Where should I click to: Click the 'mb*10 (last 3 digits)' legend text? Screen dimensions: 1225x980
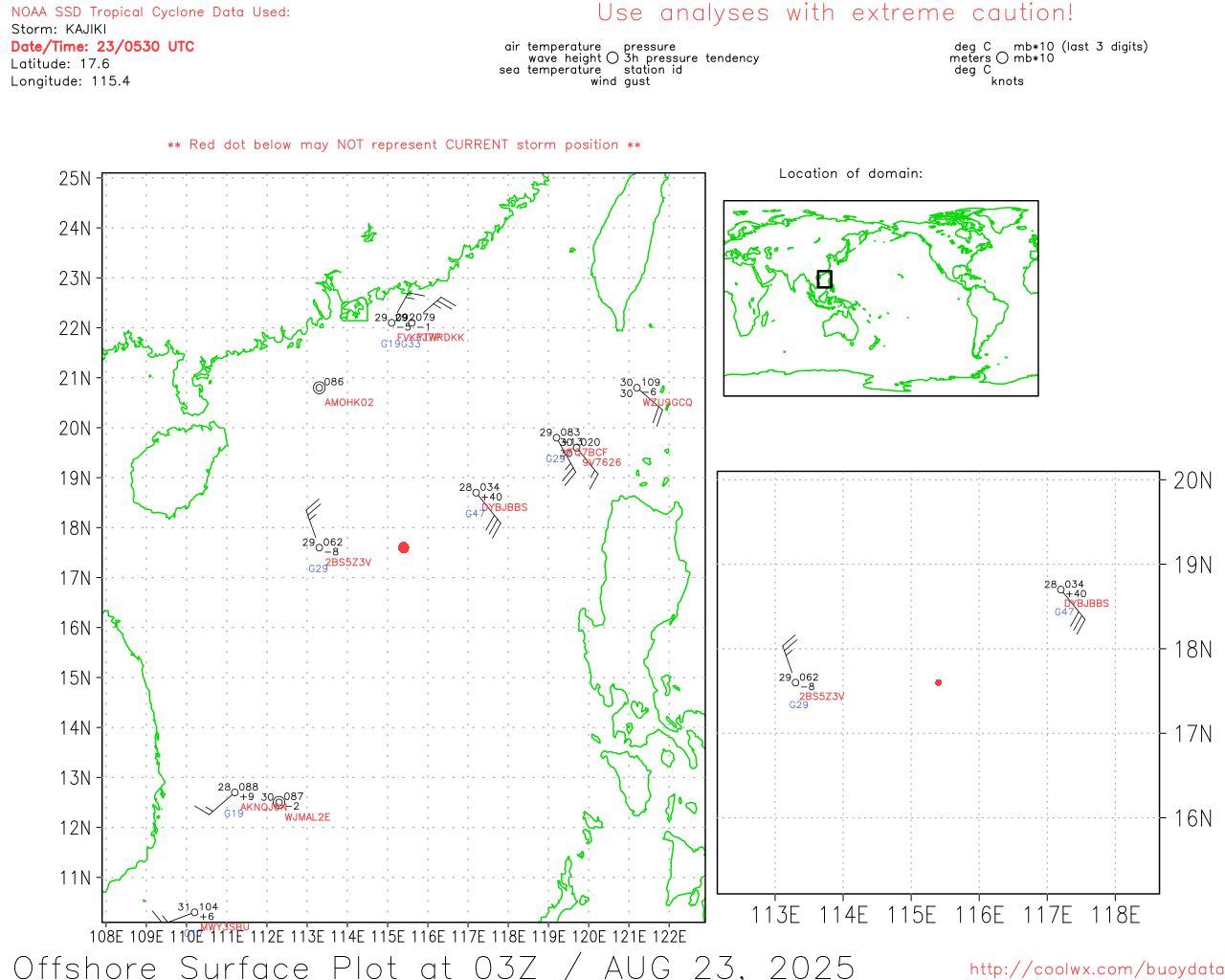pos(1080,47)
